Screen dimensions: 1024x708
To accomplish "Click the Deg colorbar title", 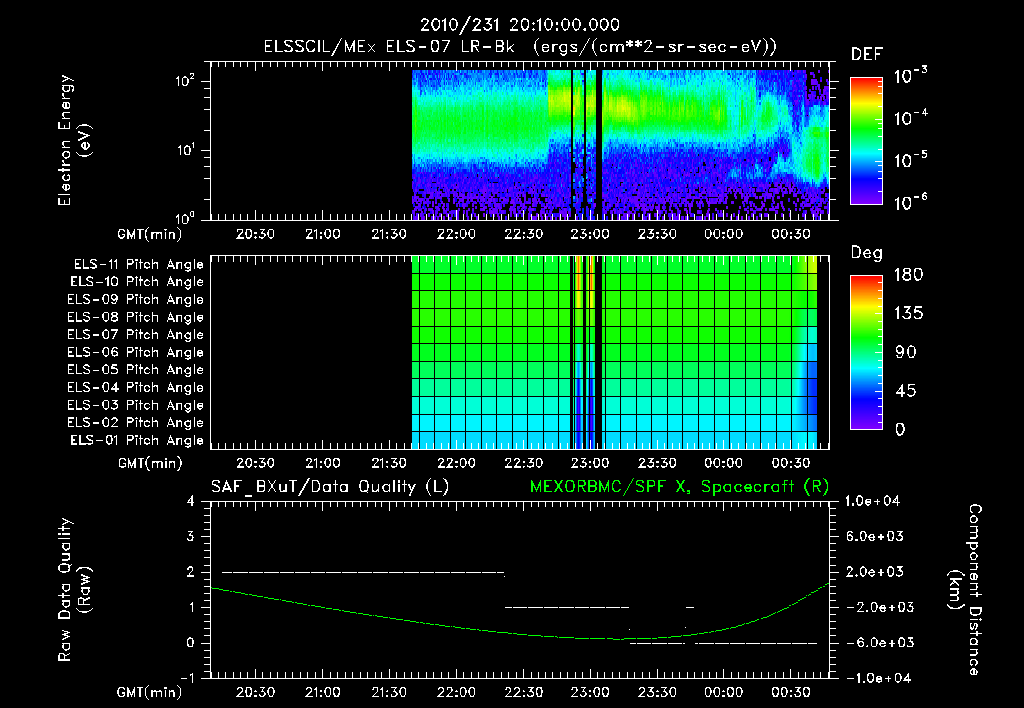I will (x=867, y=253).
